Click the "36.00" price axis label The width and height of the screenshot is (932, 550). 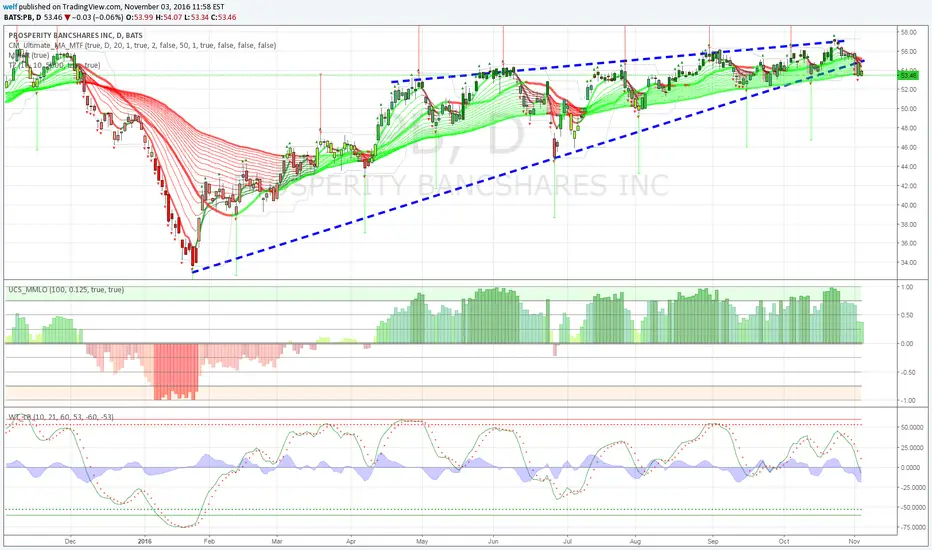(x=908, y=244)
